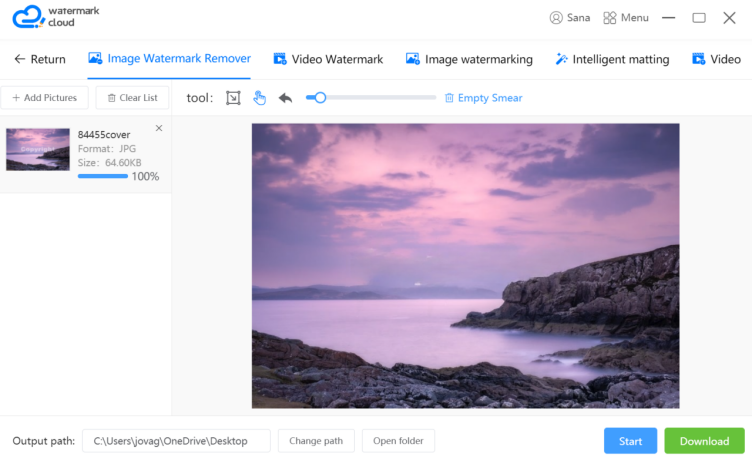Click the 'Format: JPG' text

(x=107, y=149)
